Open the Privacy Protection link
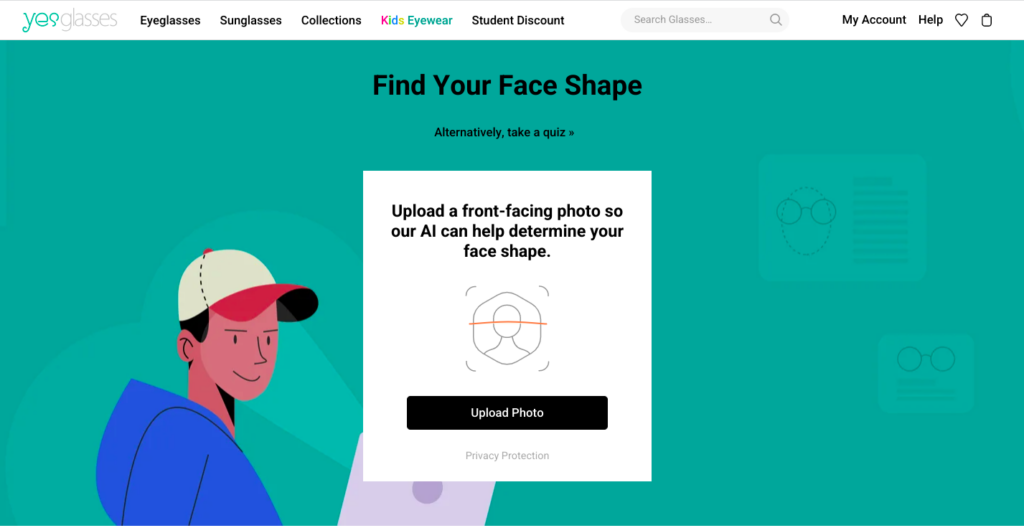Image resolution: width=1024 pixels, height=528 pixels. 507,456
